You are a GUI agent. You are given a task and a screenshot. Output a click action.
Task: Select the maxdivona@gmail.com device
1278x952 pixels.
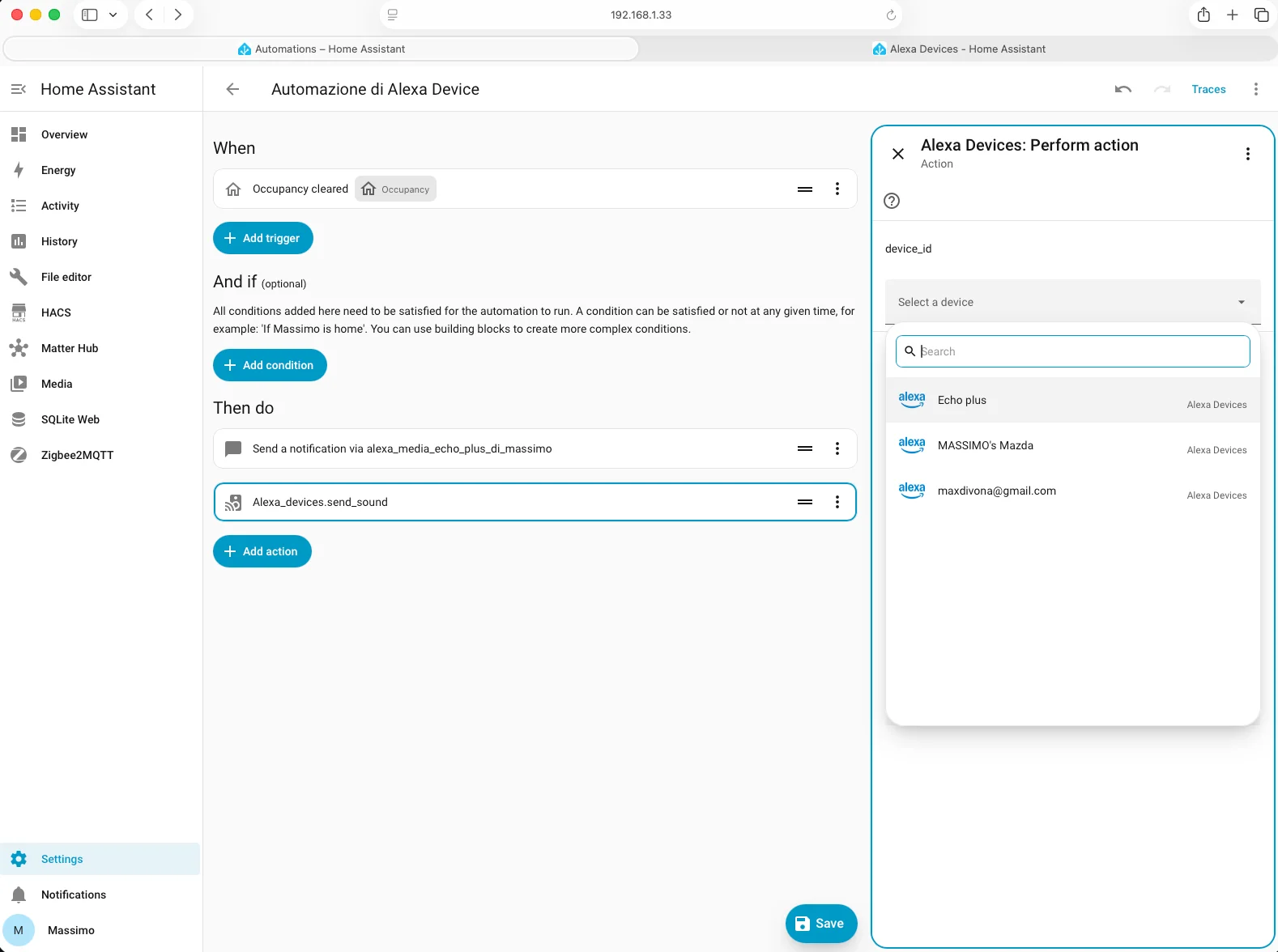[1073, 491]
